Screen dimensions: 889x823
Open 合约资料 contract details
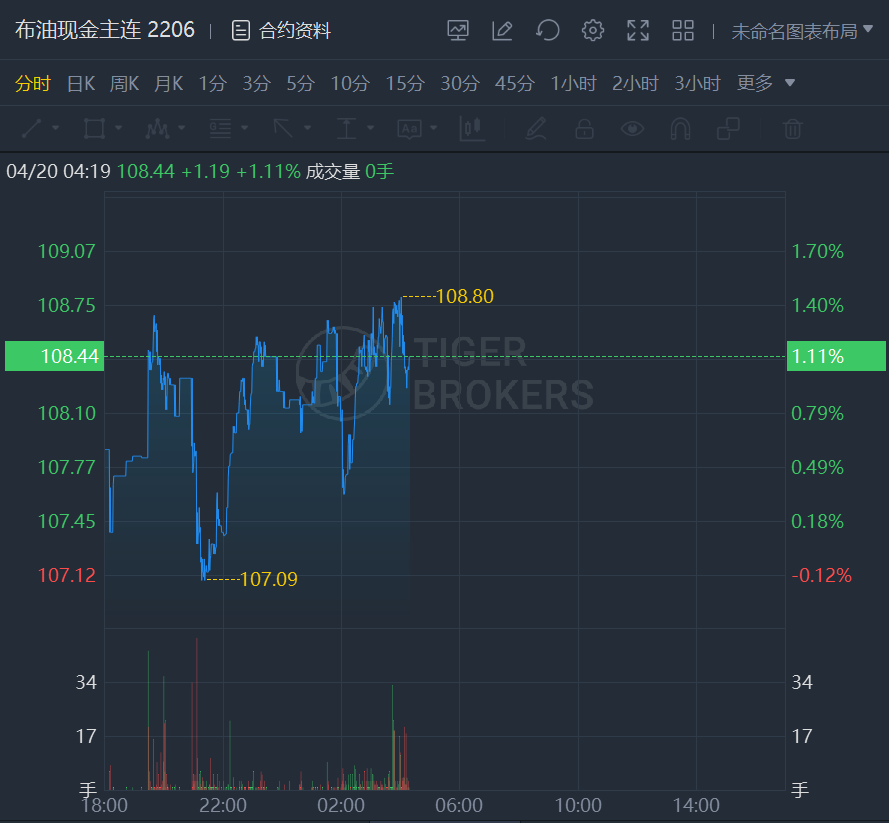[282, 31]
